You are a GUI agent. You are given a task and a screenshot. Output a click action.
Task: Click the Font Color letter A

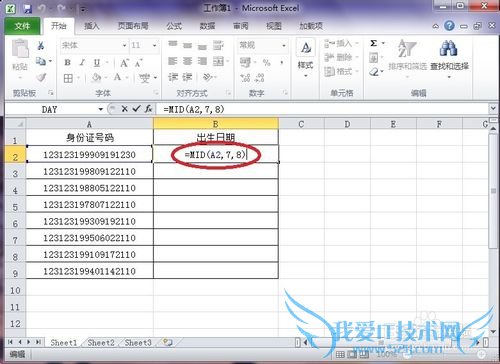pyautogui.click(x=117, y=78)
